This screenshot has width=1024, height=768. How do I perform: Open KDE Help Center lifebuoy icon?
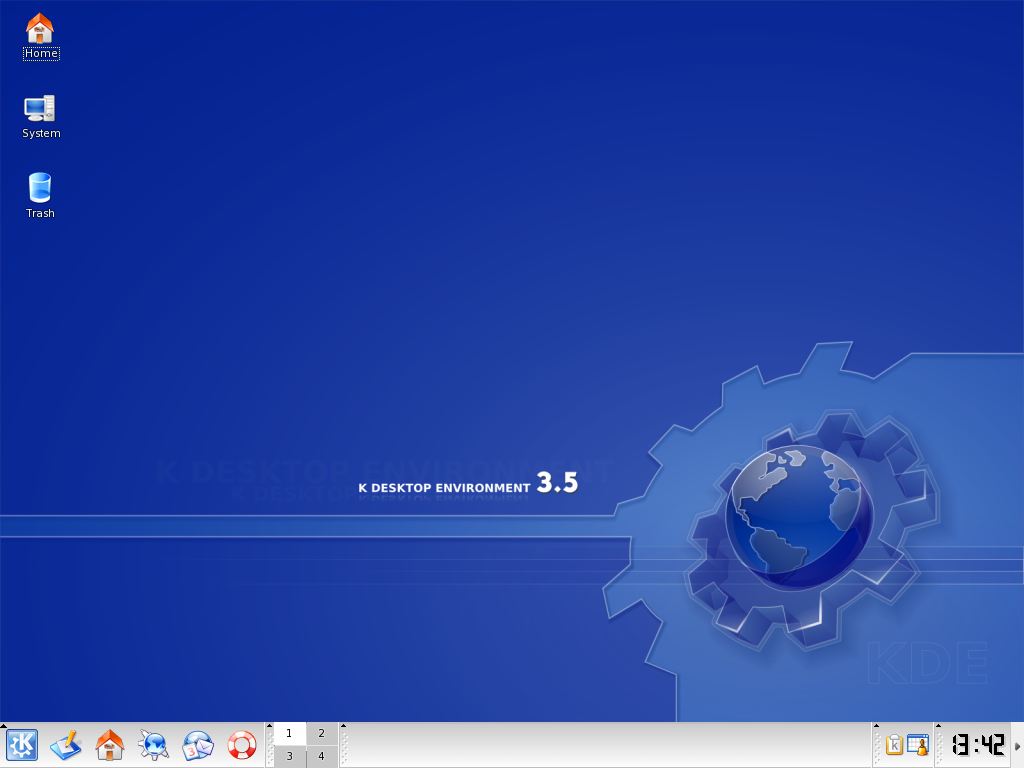pos(242,745)
